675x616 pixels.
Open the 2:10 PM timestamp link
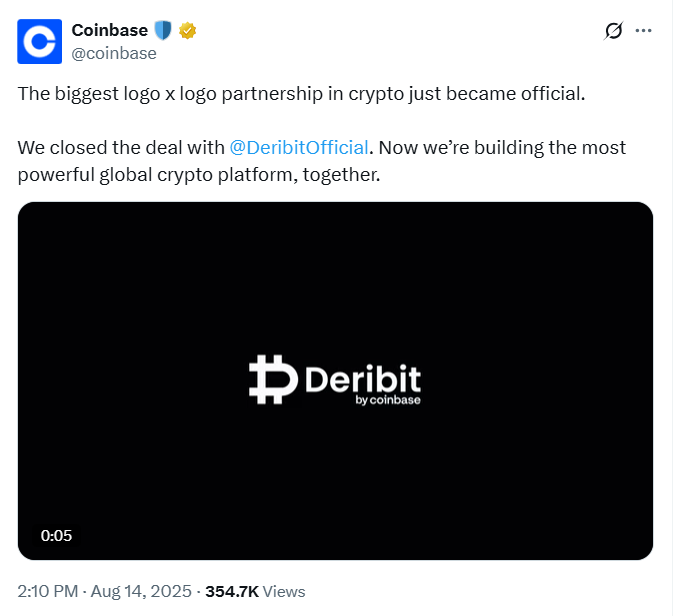pos(48,591)
